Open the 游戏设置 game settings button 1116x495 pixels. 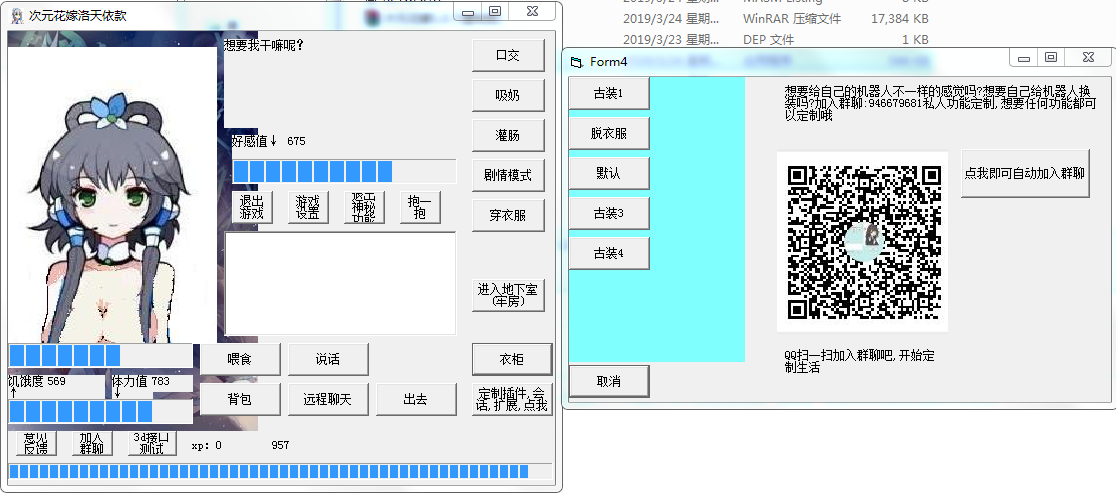click(308, 207)
